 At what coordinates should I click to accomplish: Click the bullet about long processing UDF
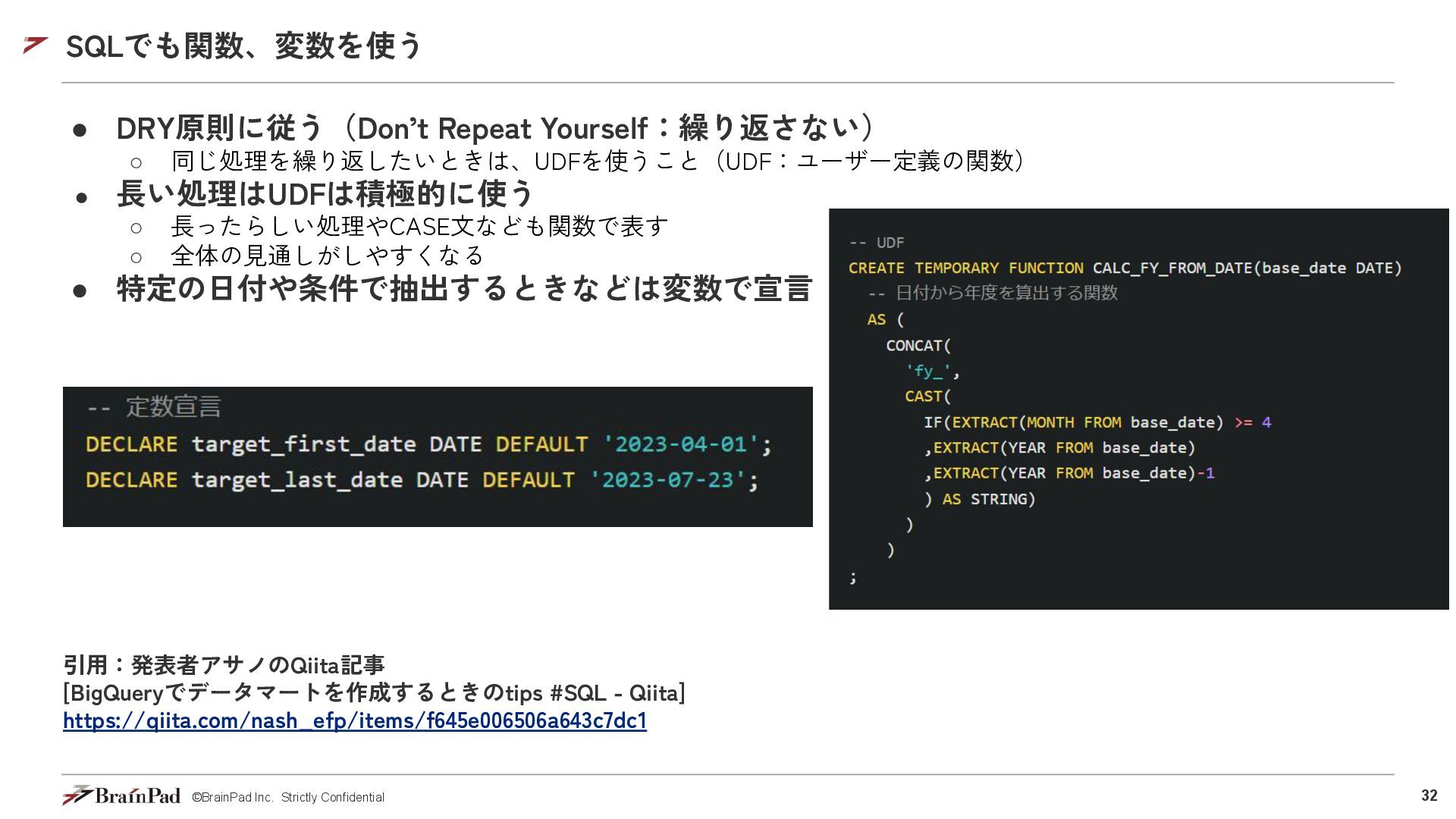(x=325, y=194)
